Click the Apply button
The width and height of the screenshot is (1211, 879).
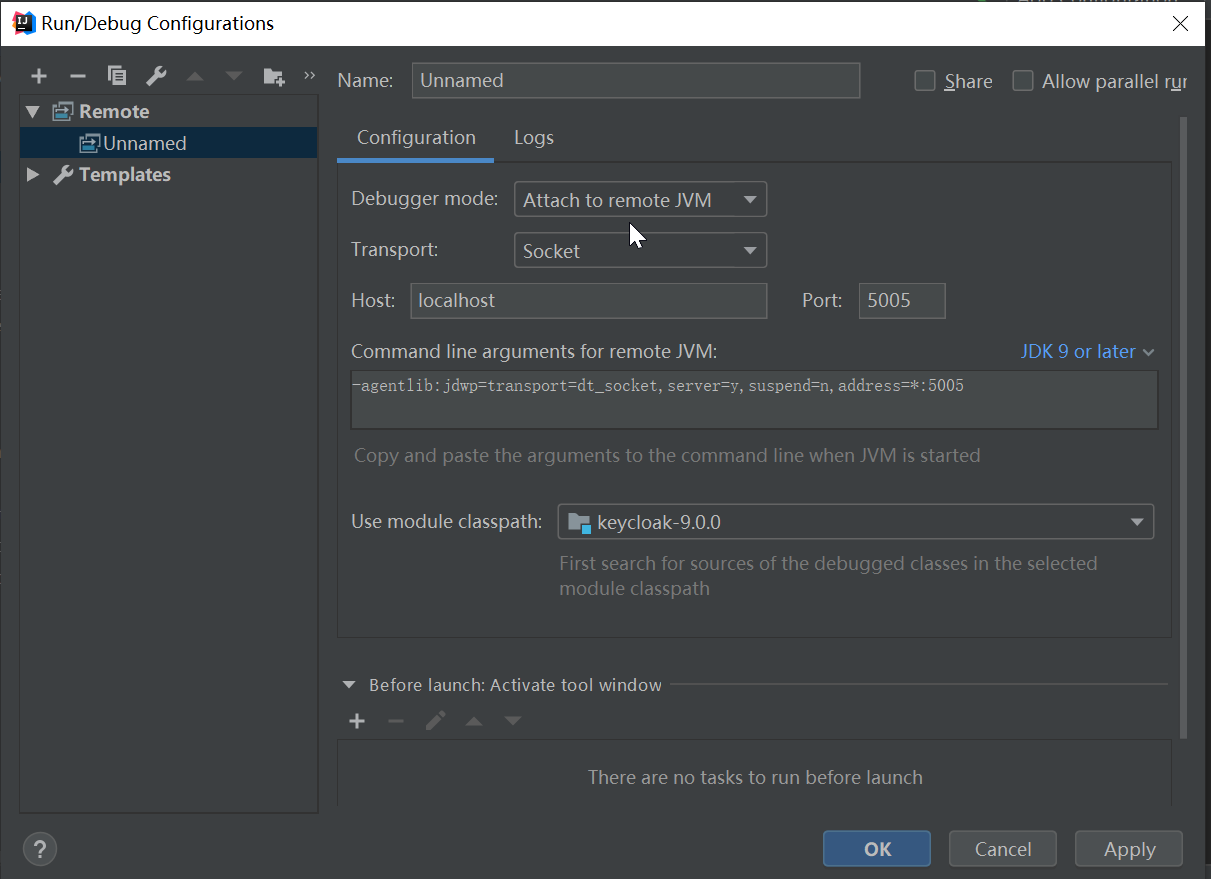coord(1129,849)
